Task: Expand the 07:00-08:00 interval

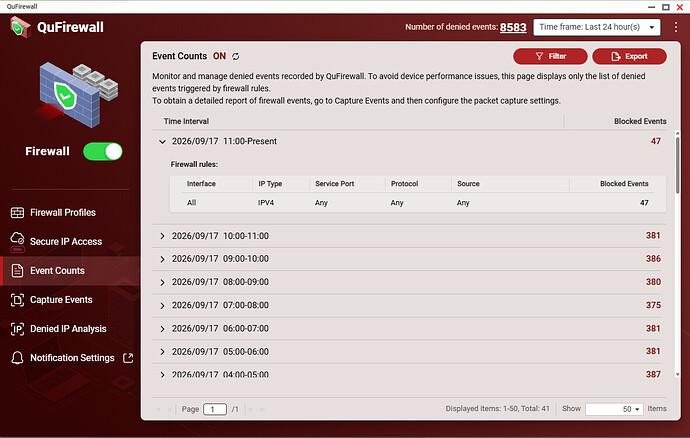Action: 162,305
